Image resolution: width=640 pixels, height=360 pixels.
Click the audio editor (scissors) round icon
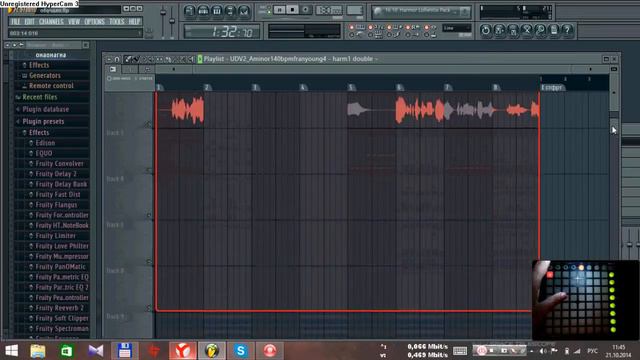(x=527, y=30)
